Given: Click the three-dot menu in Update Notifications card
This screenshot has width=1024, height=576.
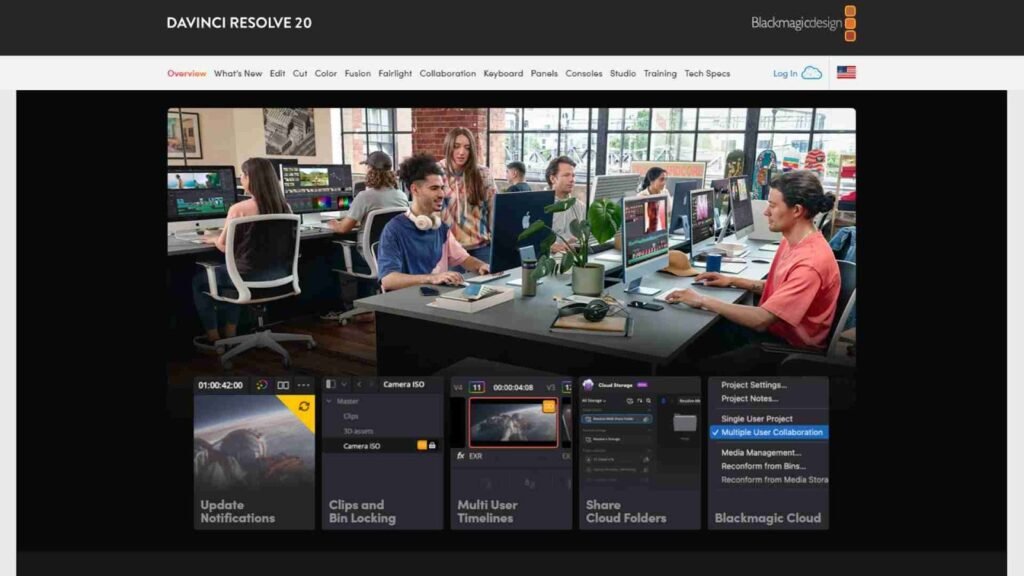Looking at the screenshot, I should click(304, 385).
